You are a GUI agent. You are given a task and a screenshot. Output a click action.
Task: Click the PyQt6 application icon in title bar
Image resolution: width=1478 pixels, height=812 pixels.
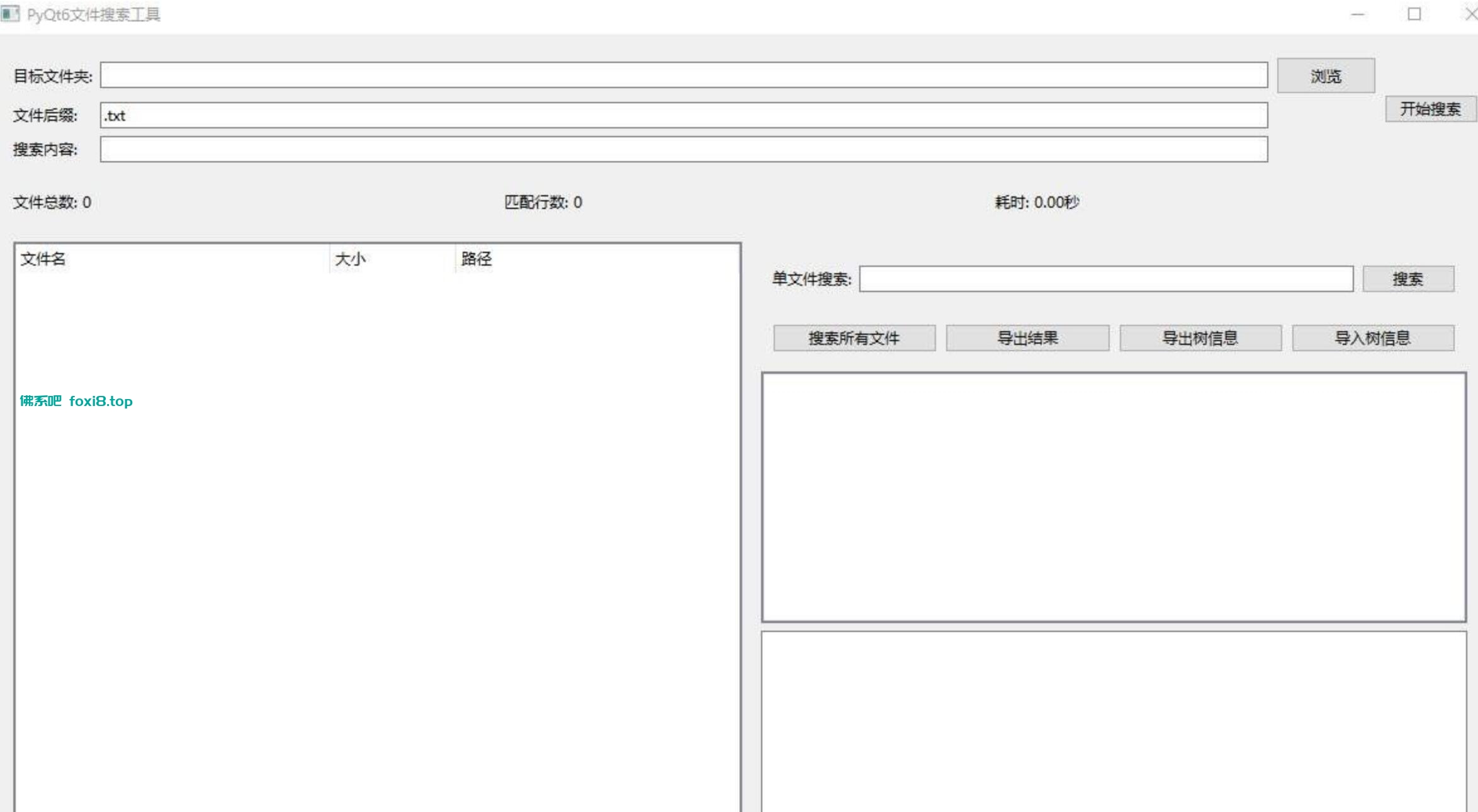(x=11, y=14)
